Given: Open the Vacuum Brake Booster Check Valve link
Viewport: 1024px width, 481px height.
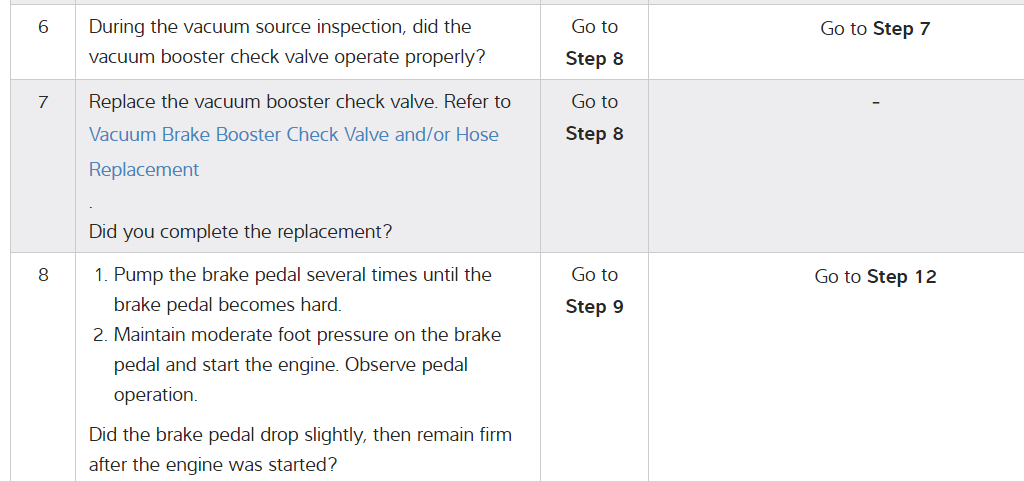Looking at the screenshot, I should click(293, 135).
